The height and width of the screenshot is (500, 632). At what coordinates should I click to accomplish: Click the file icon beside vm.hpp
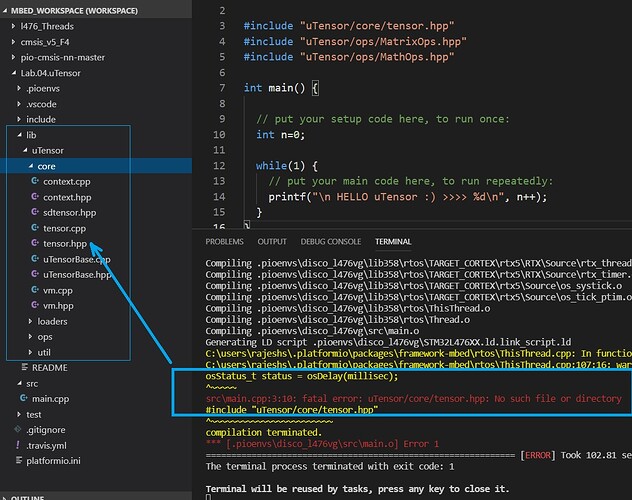click(x=35, y=305)
